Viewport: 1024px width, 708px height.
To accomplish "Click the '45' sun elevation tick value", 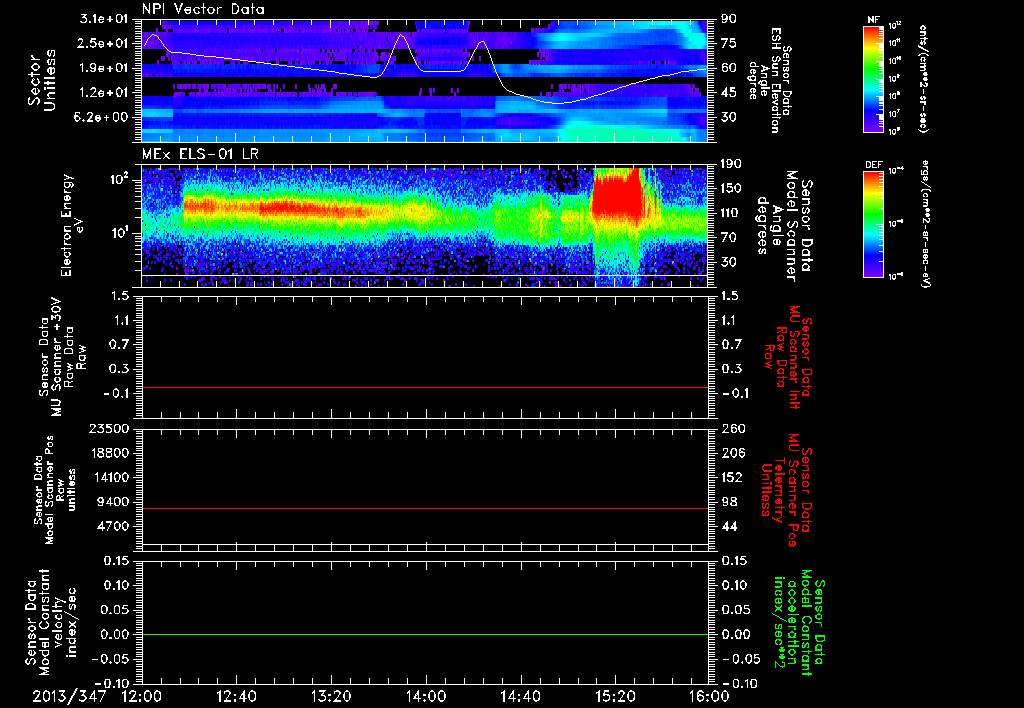I will 729,93.
